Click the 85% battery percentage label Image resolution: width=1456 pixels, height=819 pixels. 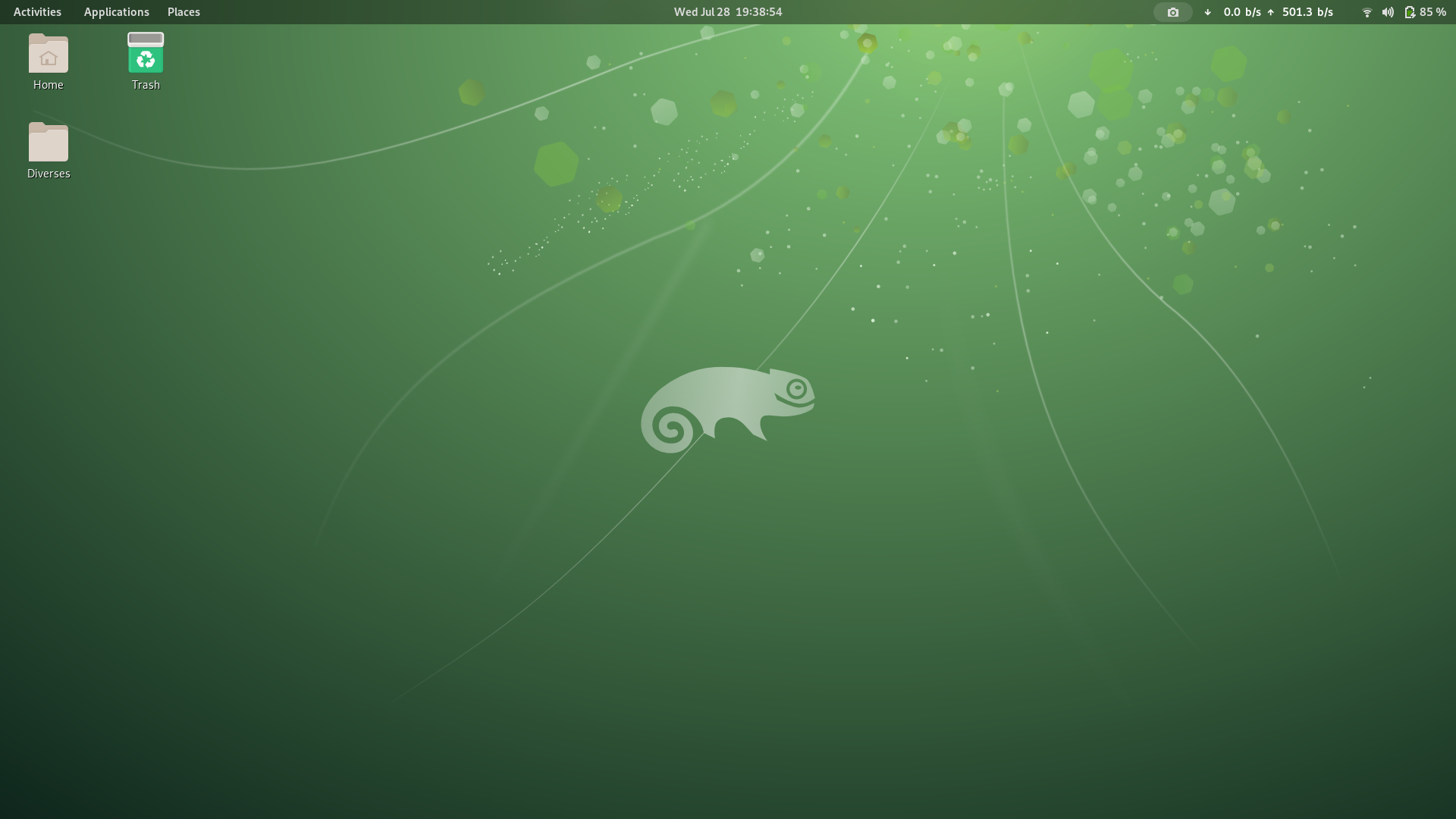1432,12
